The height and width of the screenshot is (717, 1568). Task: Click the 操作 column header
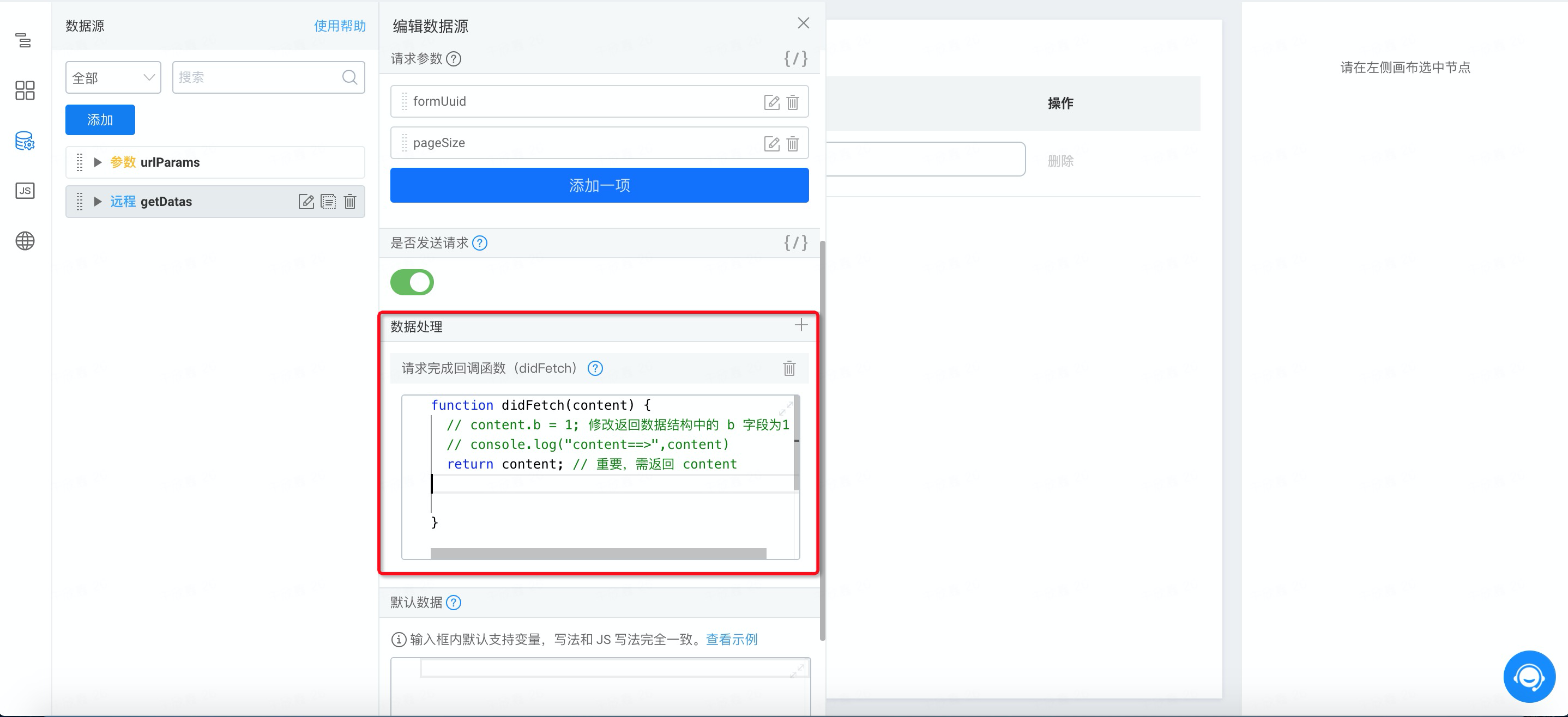click(x=1060, y=103)
